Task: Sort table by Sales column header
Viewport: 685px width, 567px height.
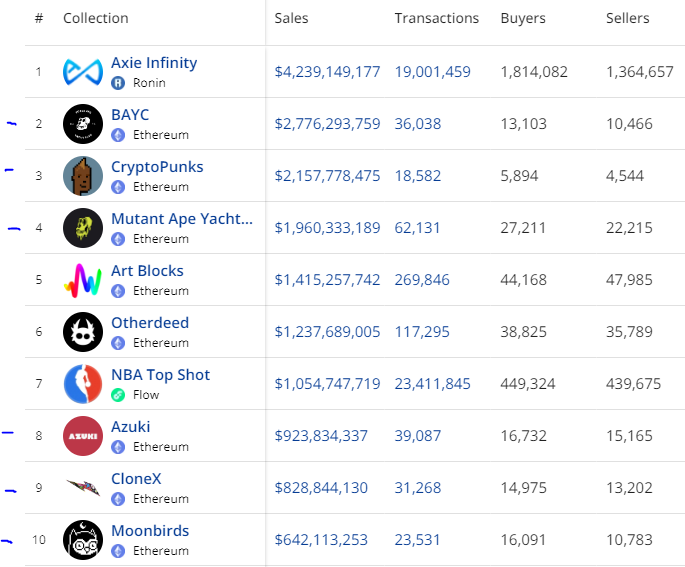Action: point(291,18)
